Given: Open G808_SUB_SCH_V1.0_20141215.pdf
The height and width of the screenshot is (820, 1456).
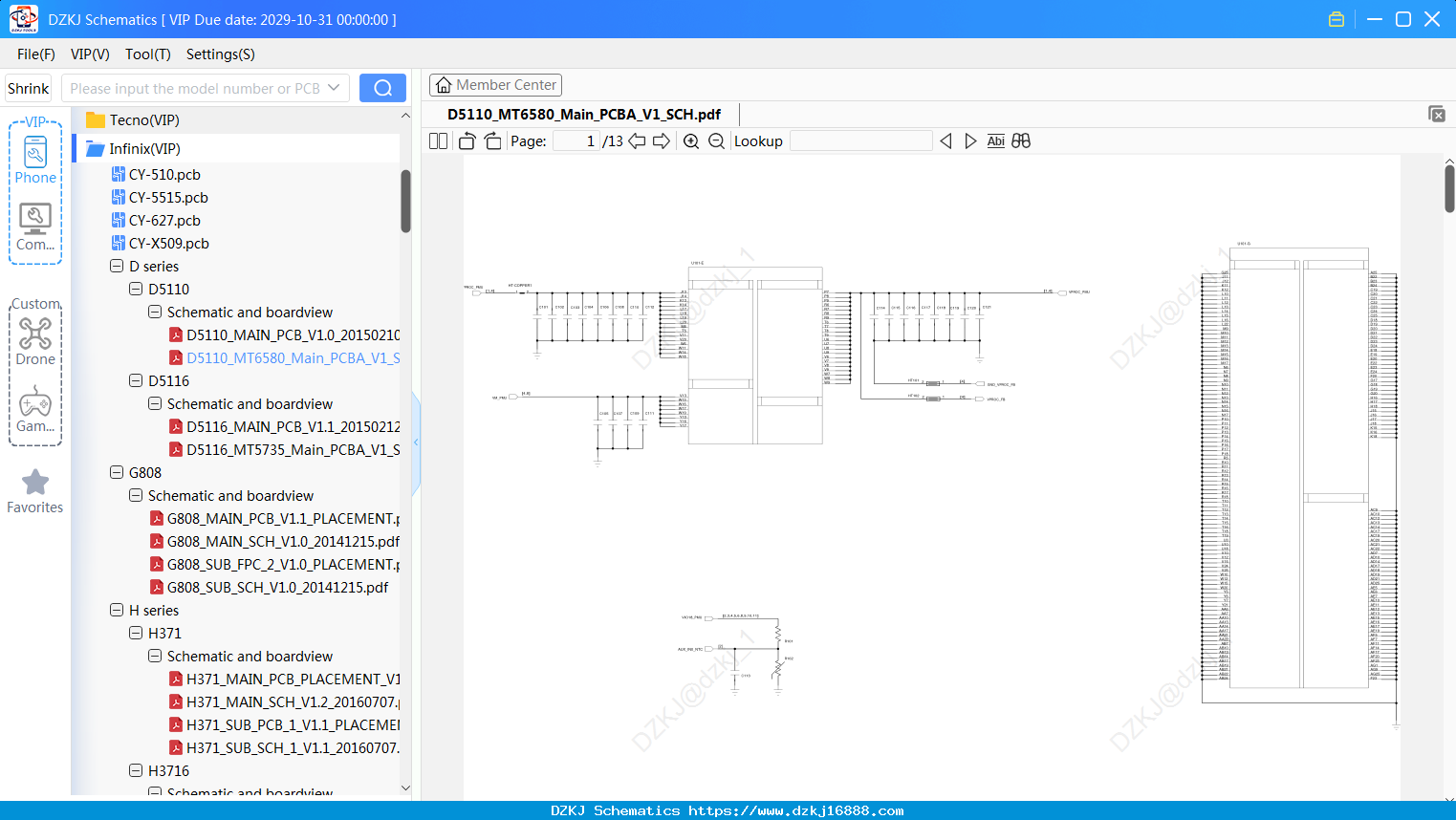Looking at the screenshot, I should pos(270,588).
